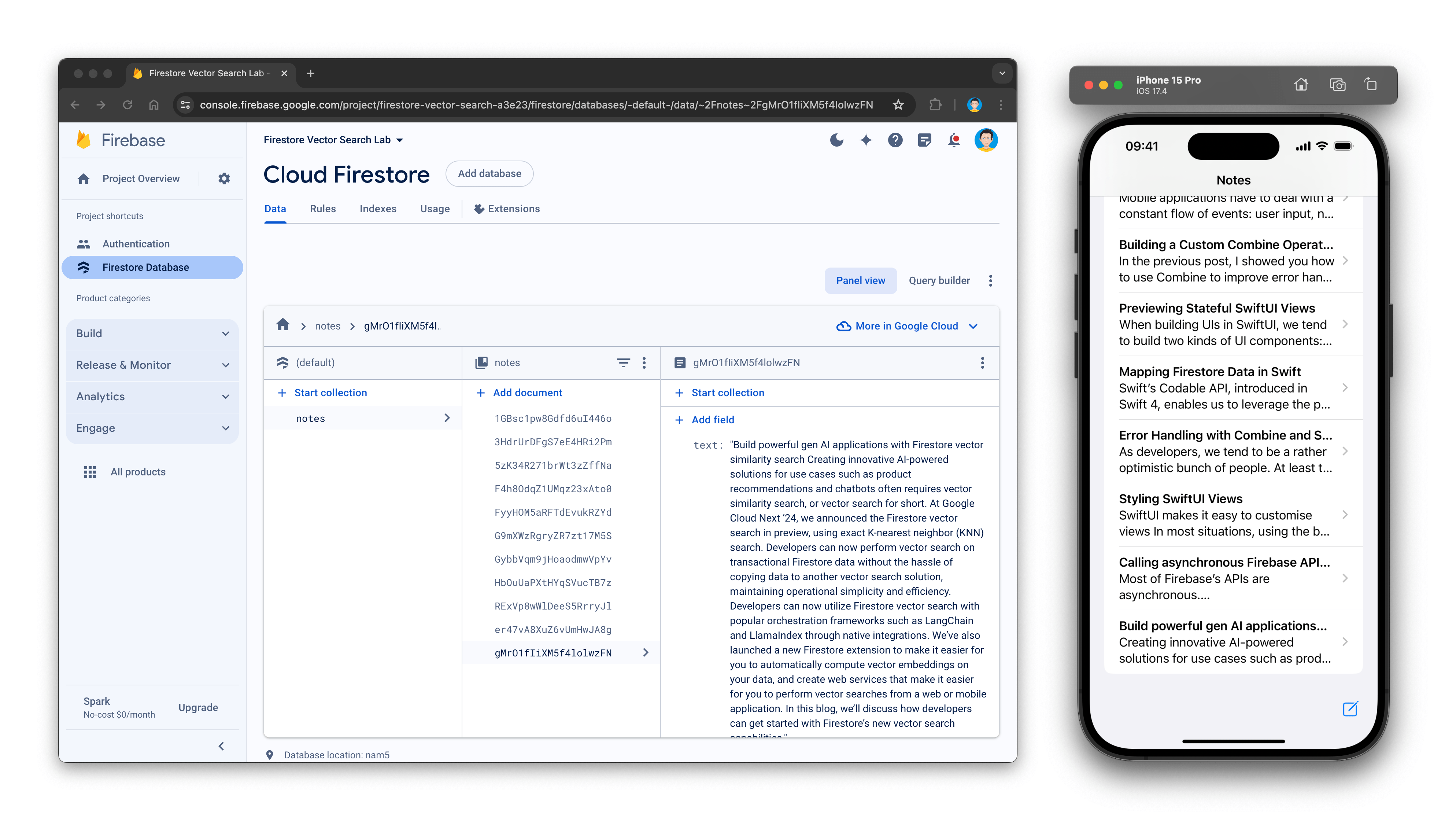1456x821 pixels.
Task: Expand the Release & Monitor section
Action: [x=152, y=364]
